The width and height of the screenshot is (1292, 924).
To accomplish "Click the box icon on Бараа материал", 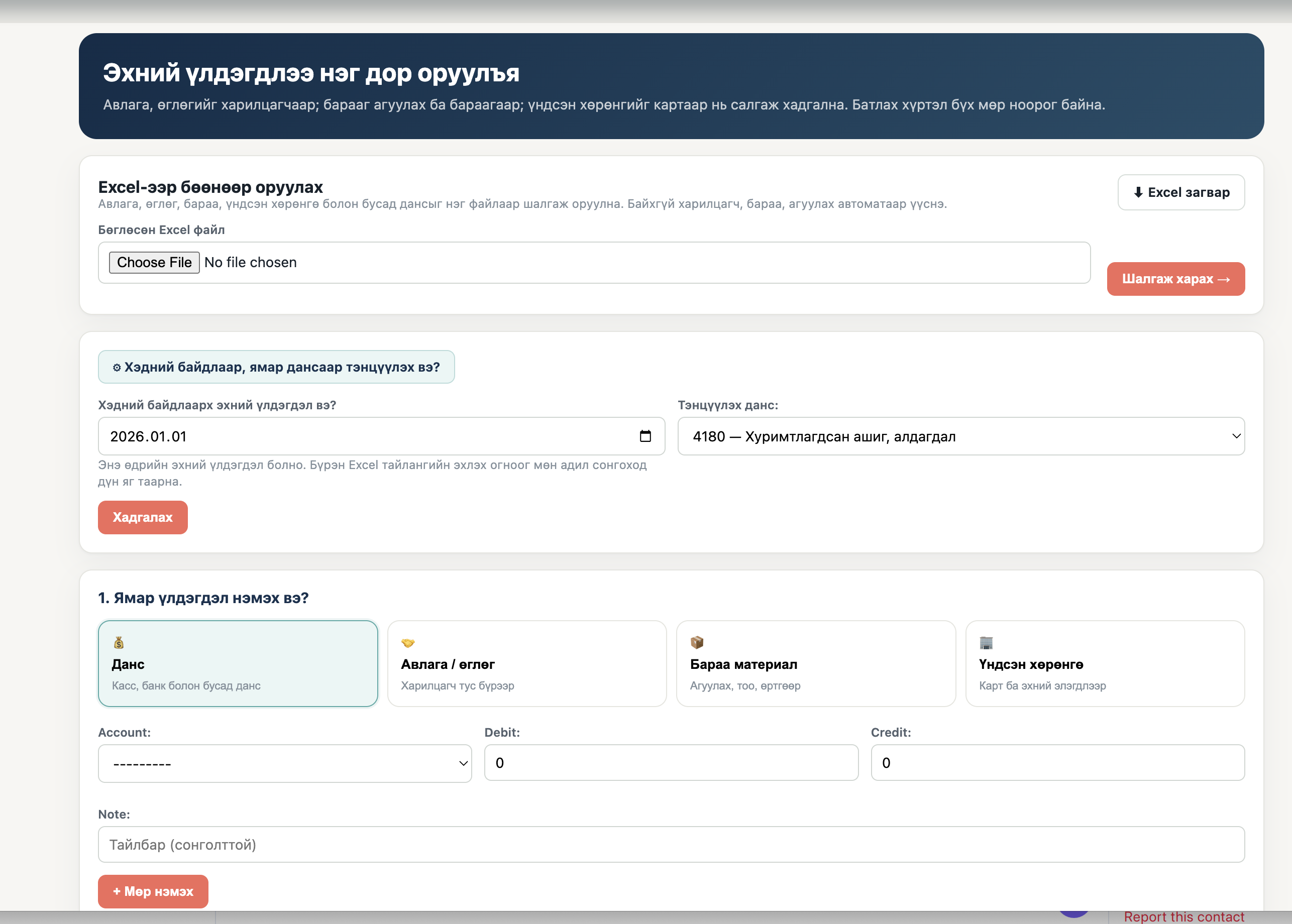I will pos(697,643).
